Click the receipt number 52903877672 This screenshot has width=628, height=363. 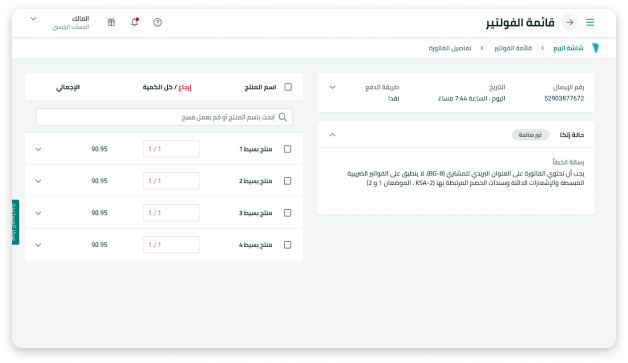point(564,99)
